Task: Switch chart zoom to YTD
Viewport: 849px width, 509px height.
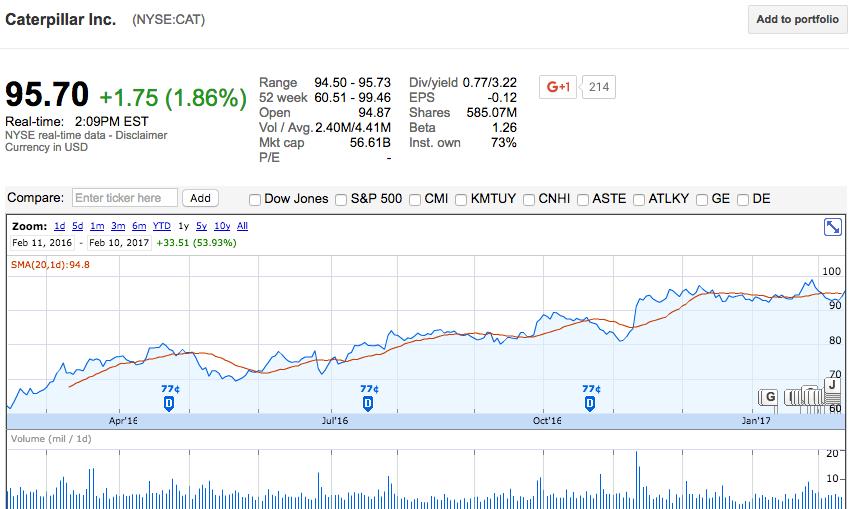Action: (161, 226)
